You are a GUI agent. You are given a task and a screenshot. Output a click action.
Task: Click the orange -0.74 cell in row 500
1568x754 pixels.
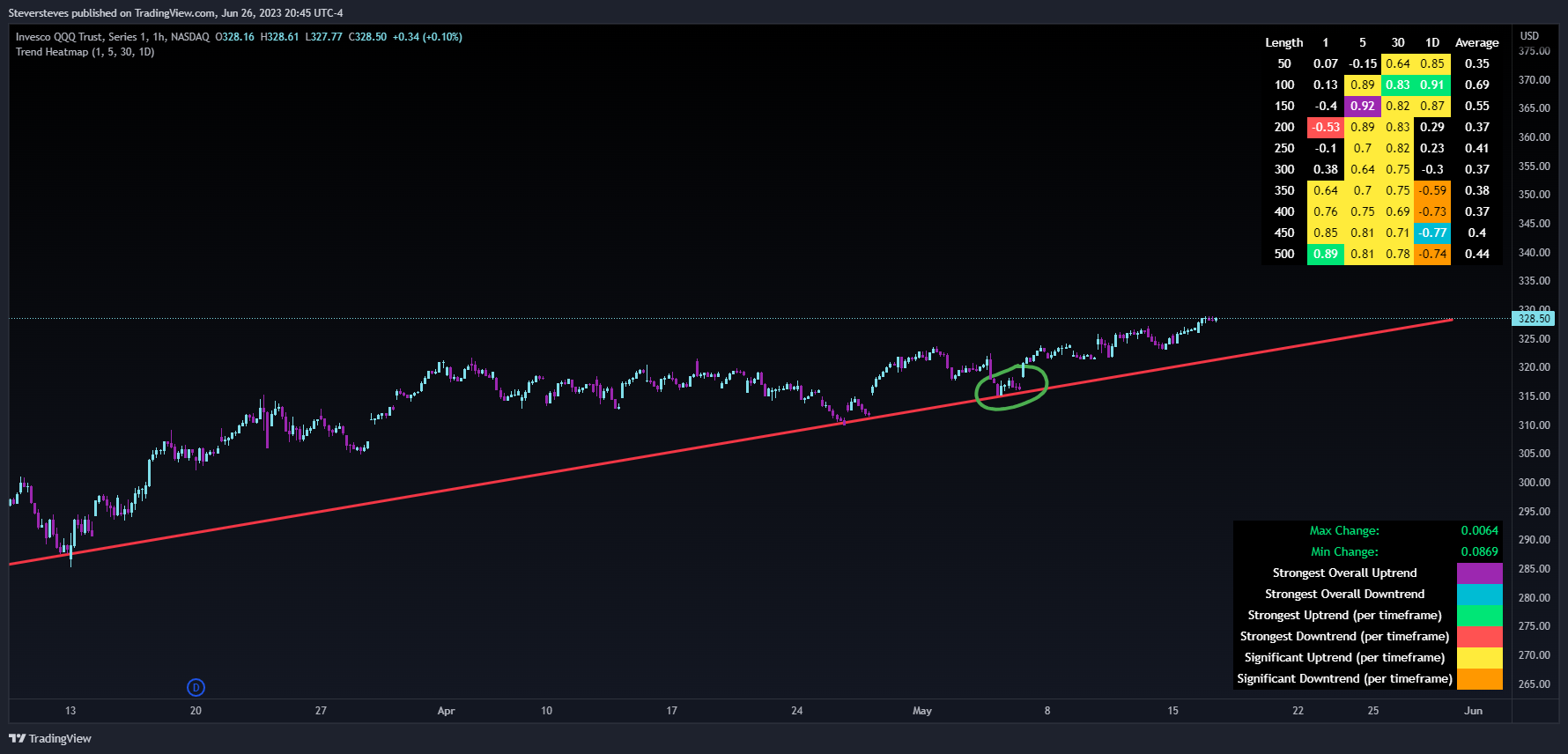point(1432,254)
